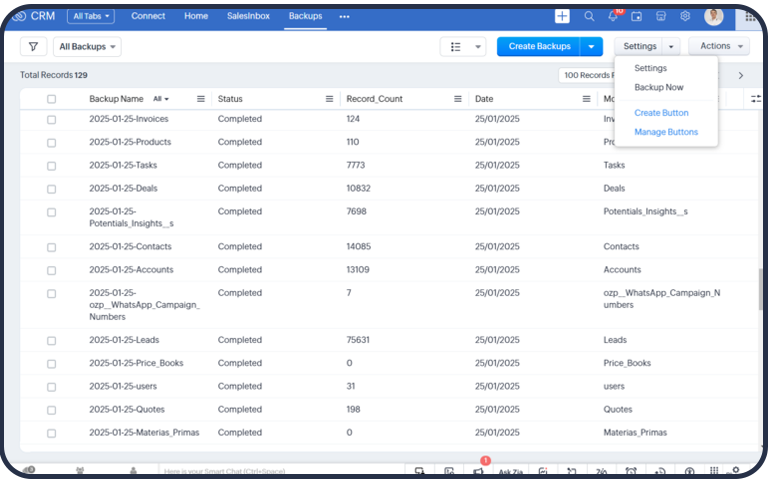Select the 2025-01-25-Invoices checkbox

[x=51, y=120]
